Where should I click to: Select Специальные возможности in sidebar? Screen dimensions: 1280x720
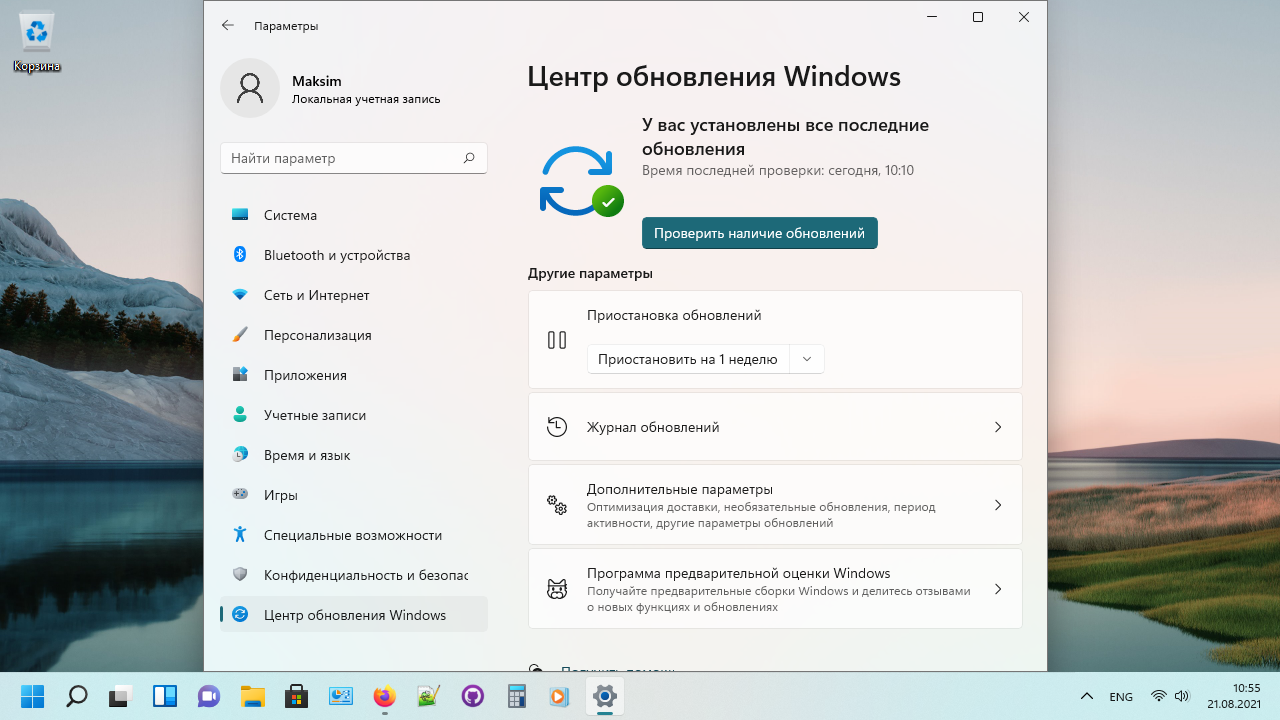pyautogui.click(x=354, y=535)
